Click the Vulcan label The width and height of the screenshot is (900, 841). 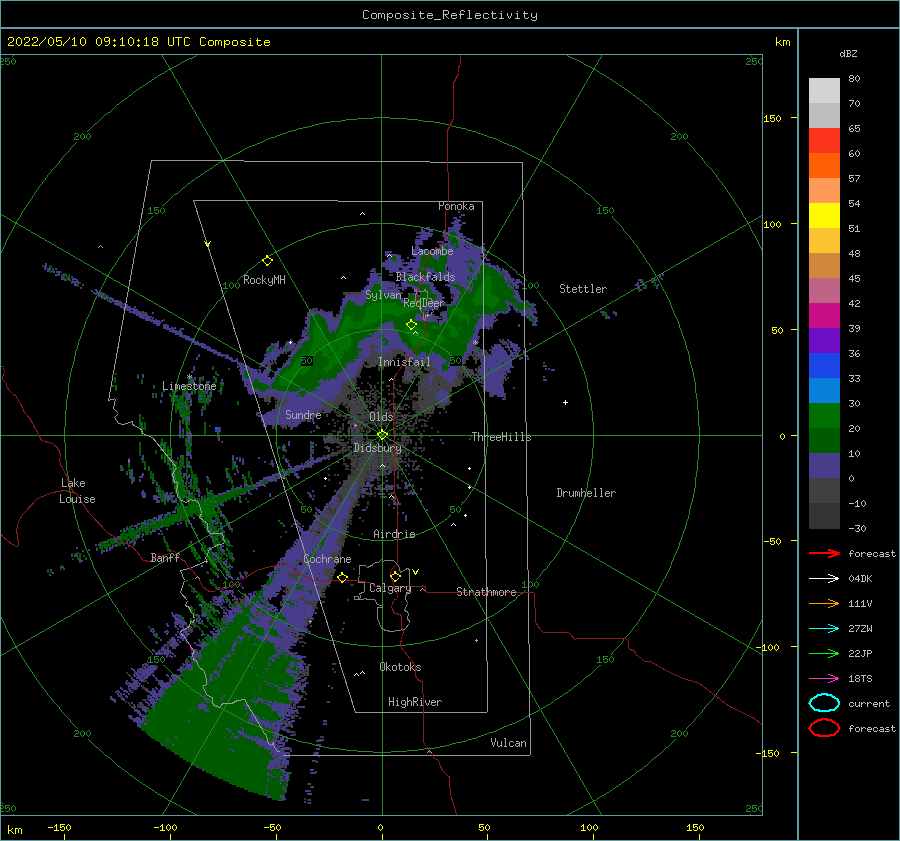click(x=508, y=743)
